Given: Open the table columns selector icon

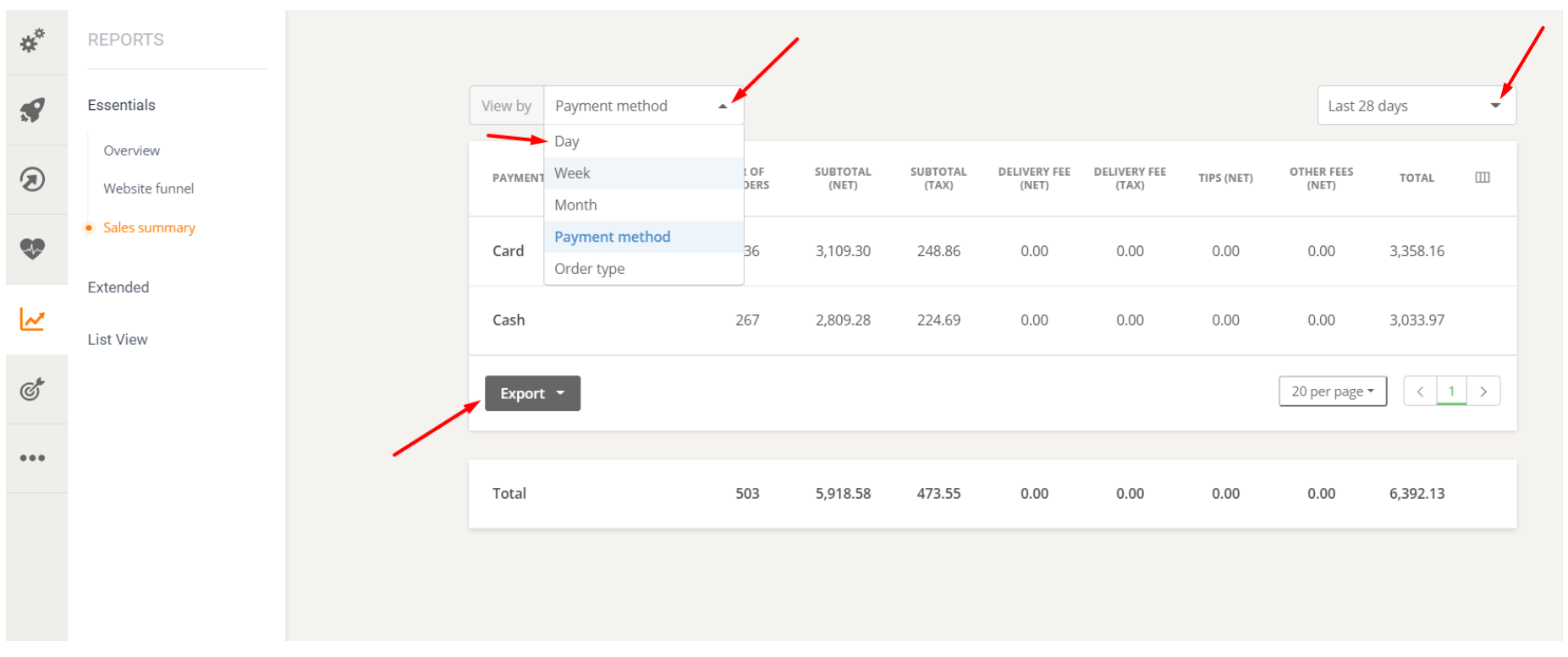Looking at the screenshot, I should point(1482,178).
